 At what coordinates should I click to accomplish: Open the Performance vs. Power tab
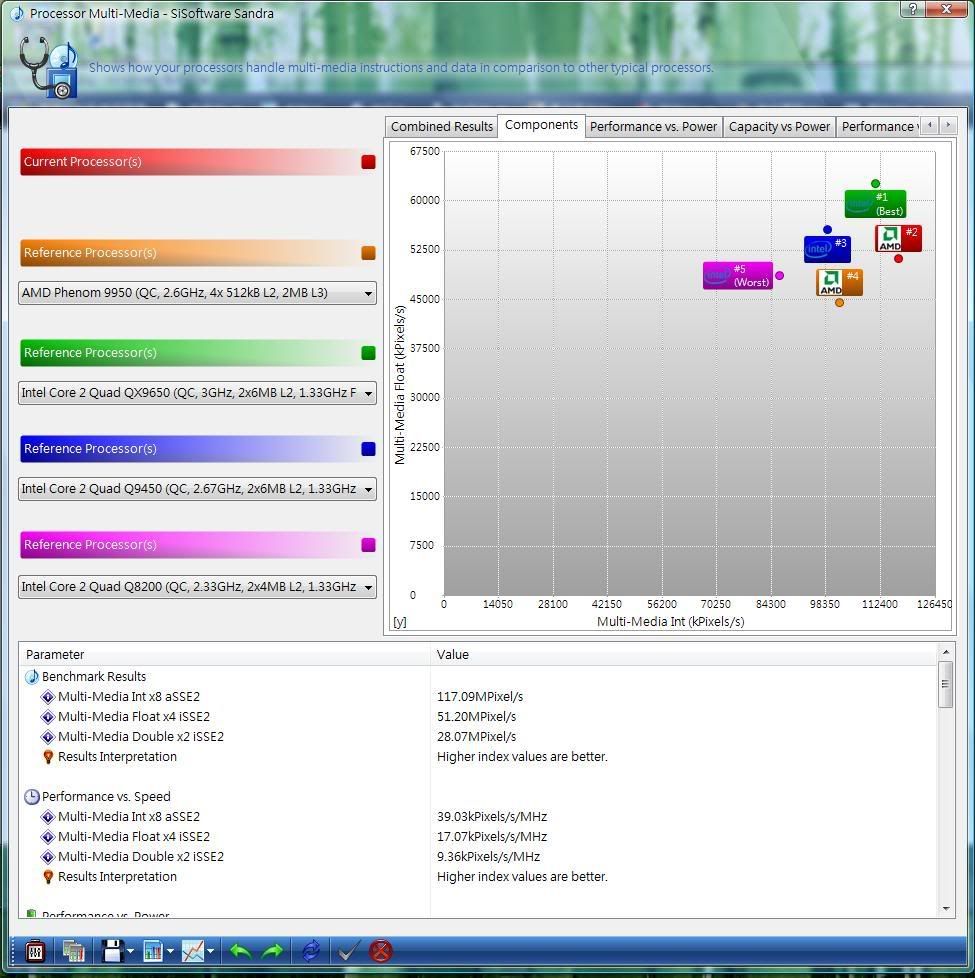653,127
